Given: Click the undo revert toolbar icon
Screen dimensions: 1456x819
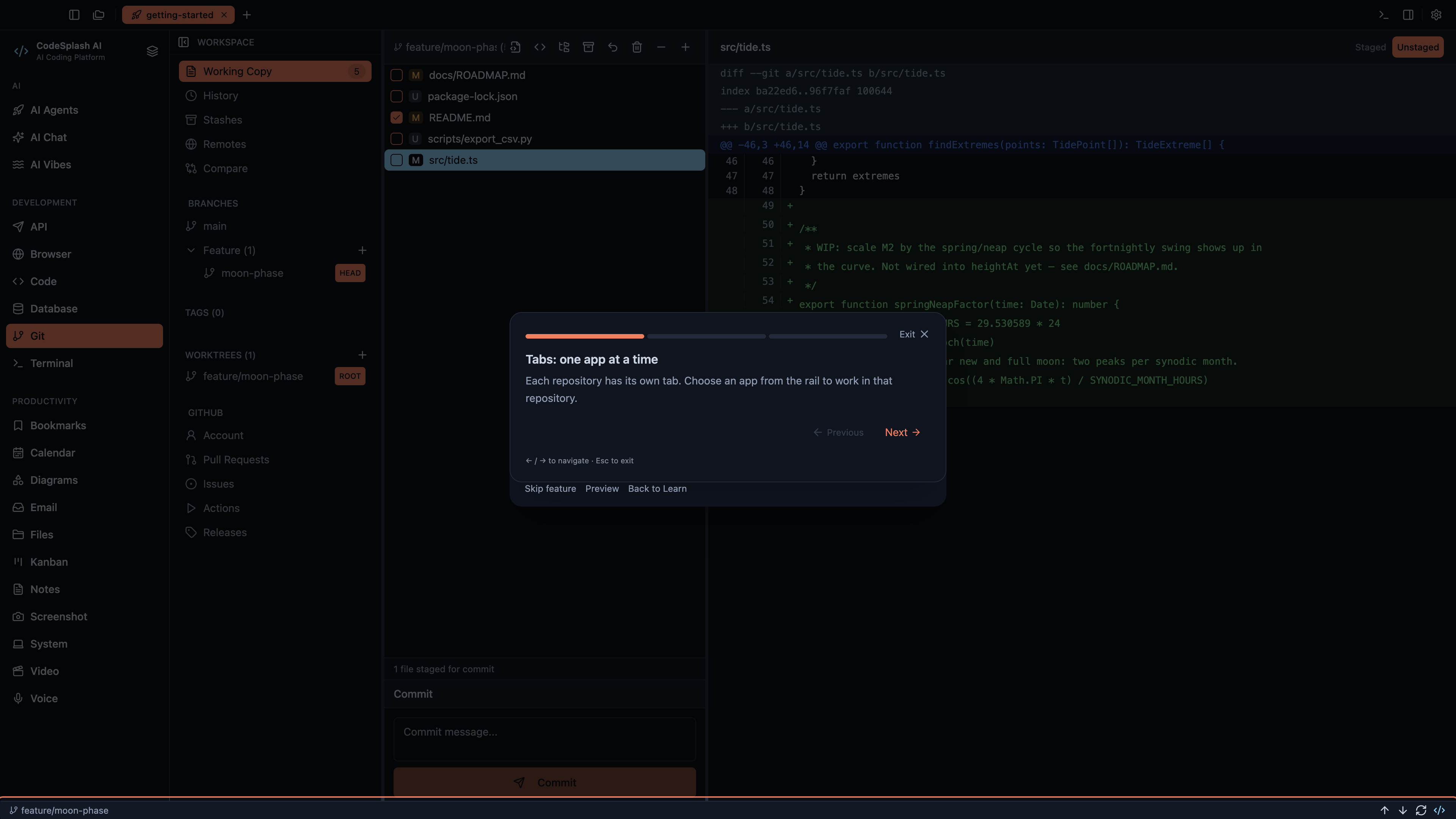Looking at the screenshot, I should coord(613,47).
